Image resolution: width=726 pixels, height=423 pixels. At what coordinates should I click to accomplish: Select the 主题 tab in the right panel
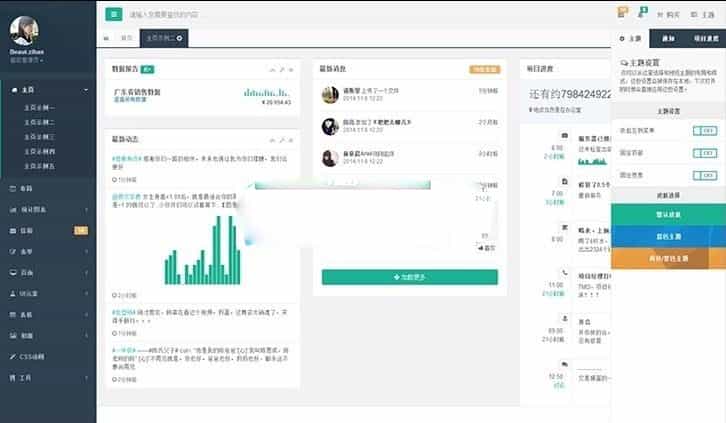pyautogui.click(x=631, y=39)
